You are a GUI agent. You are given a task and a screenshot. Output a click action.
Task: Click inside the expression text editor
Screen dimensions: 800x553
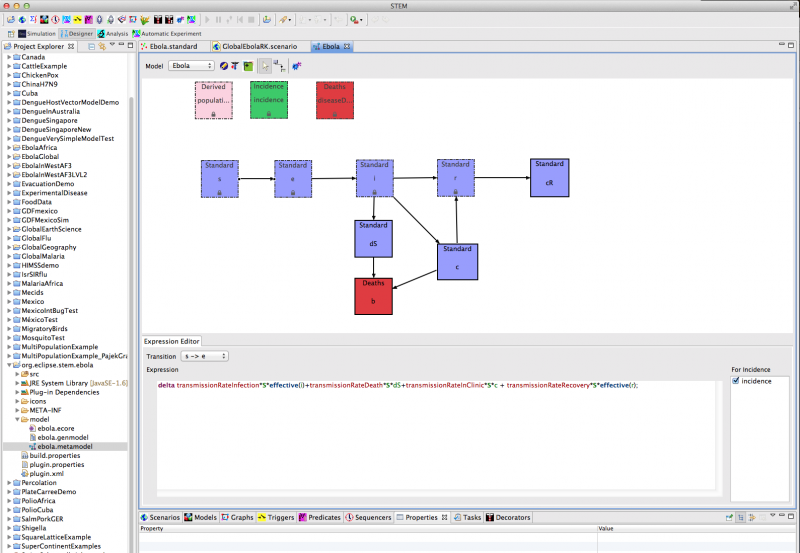tap(436, 434)
